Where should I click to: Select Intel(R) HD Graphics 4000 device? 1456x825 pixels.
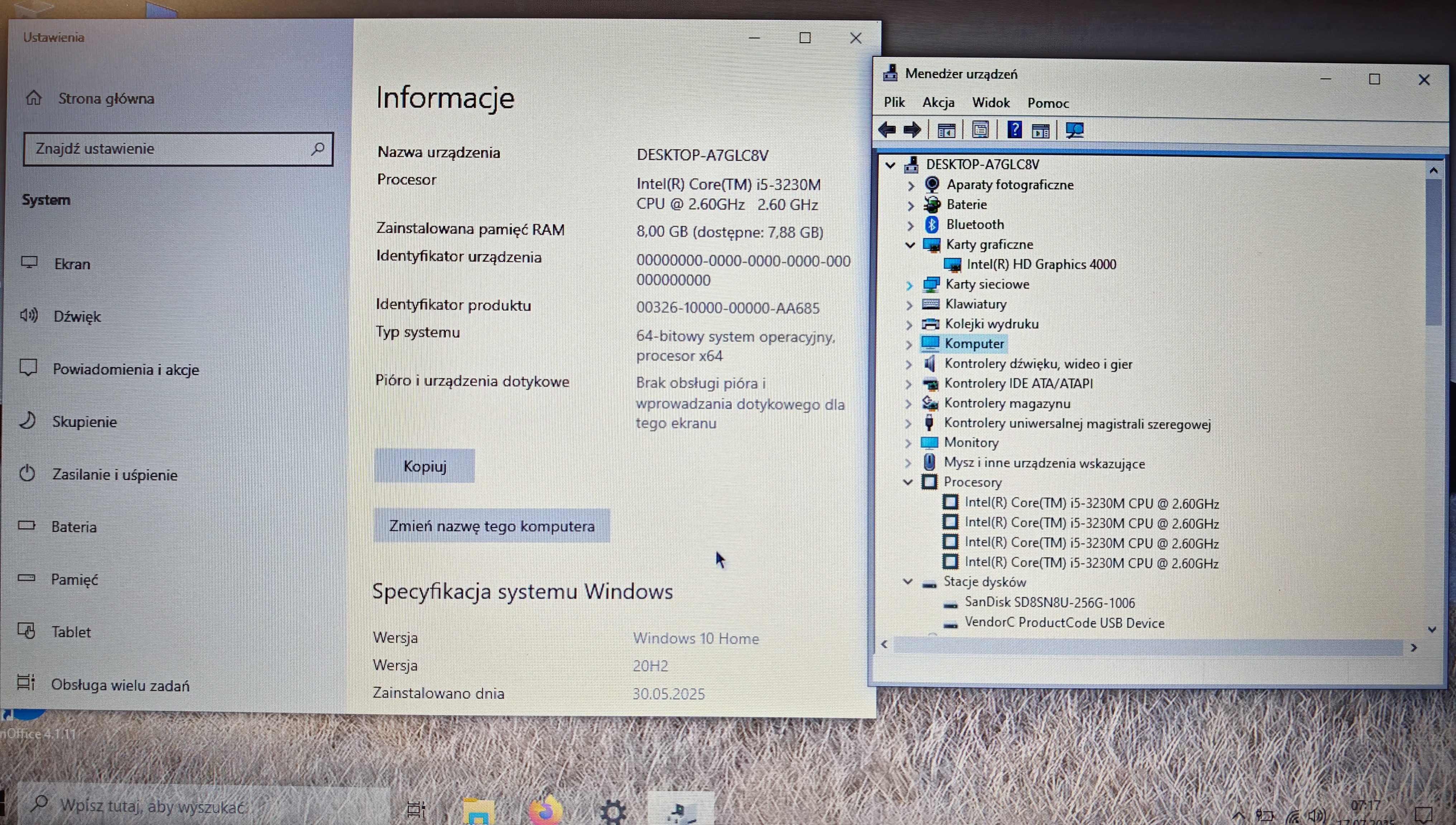pyautogui.click(x=1041, y=264)
